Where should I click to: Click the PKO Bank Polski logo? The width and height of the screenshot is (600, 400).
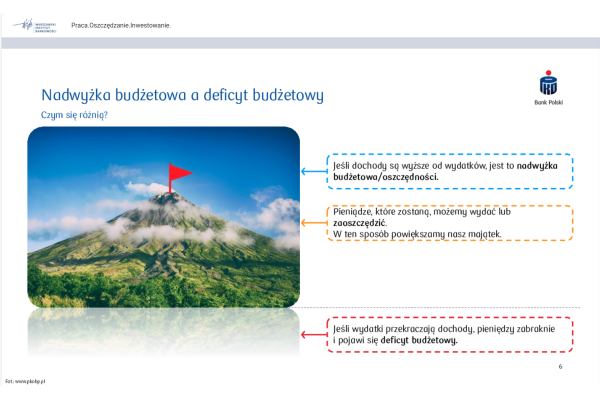click(548, 84)
